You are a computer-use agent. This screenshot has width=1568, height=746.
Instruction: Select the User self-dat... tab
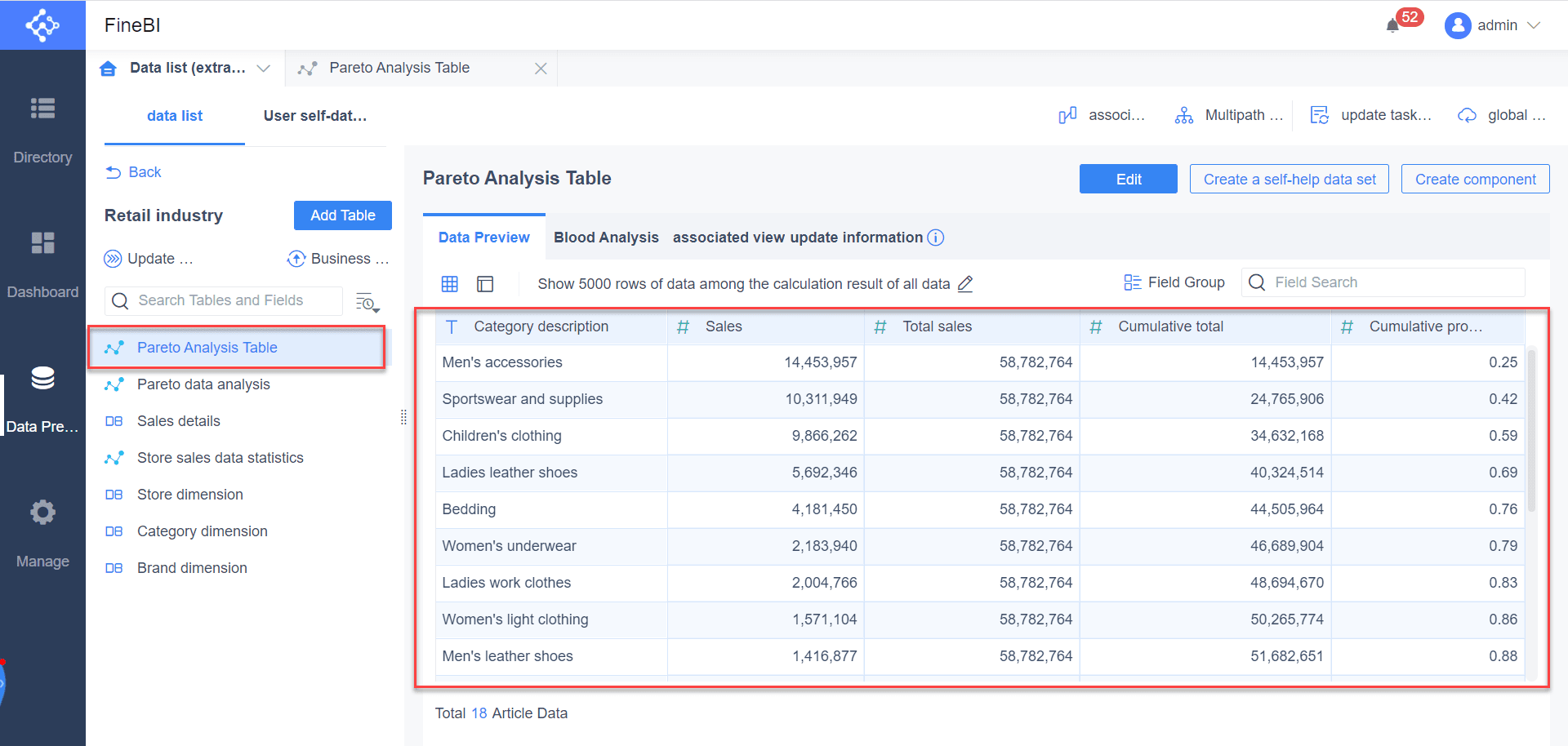coord(315,116)
